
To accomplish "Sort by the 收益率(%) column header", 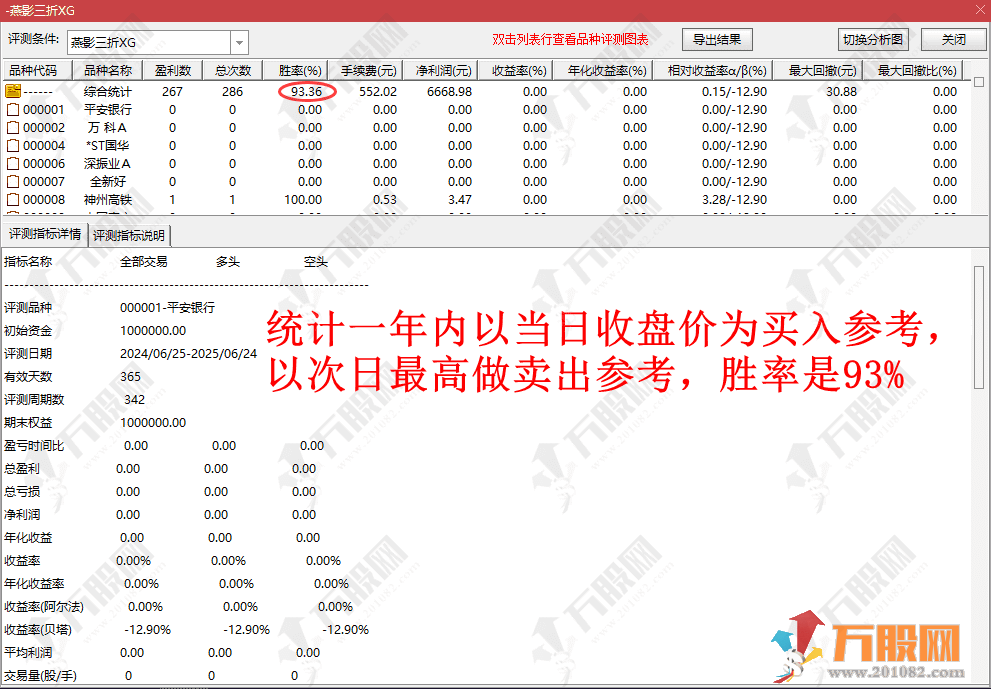I will (x=518, y=70).
